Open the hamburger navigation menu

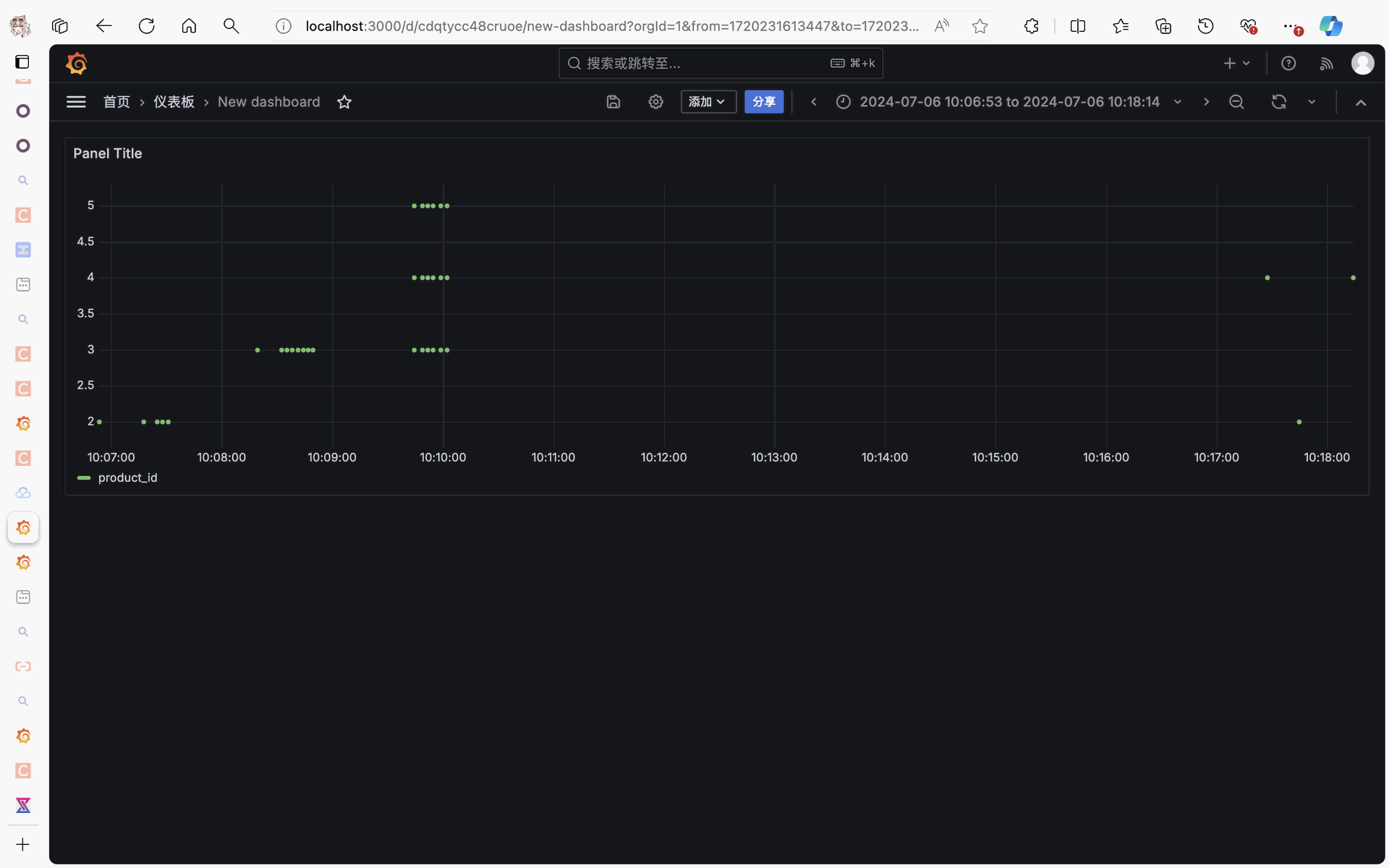(x=76, y=102)
